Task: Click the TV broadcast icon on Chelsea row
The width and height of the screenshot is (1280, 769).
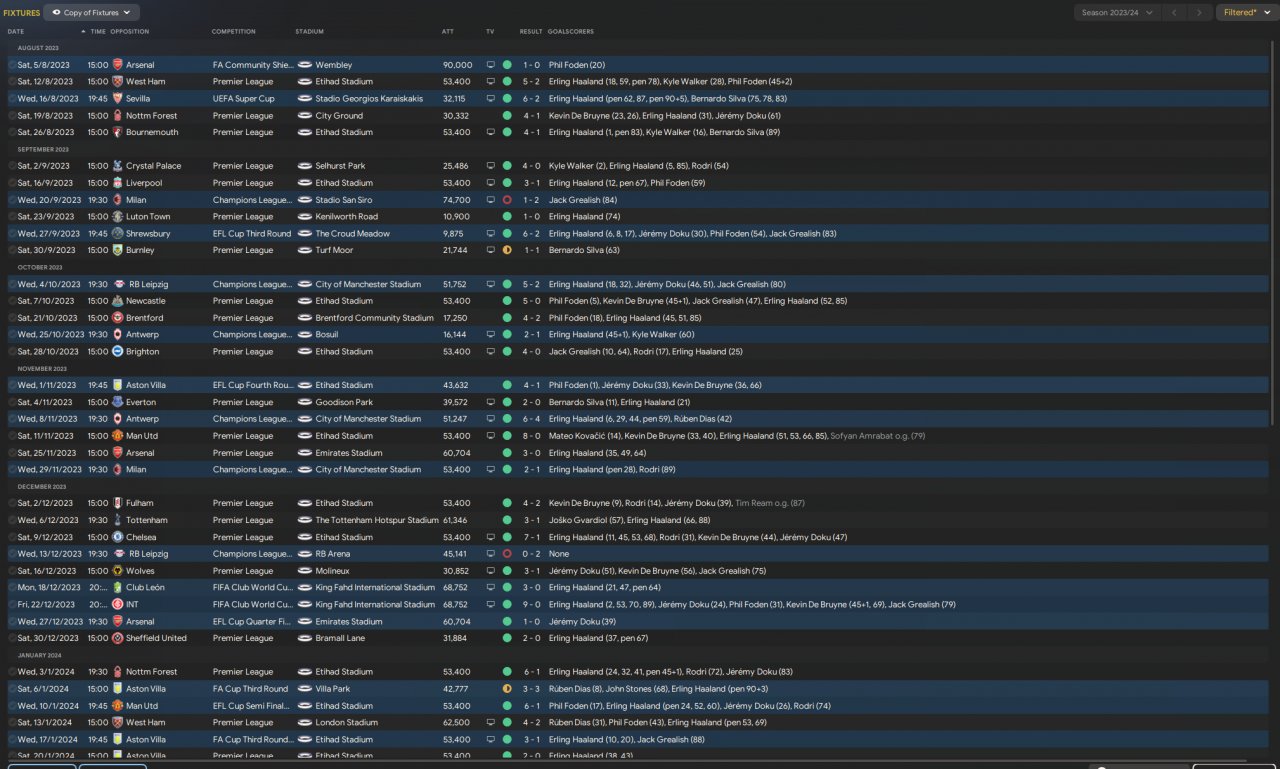Action: coord(491,537)
